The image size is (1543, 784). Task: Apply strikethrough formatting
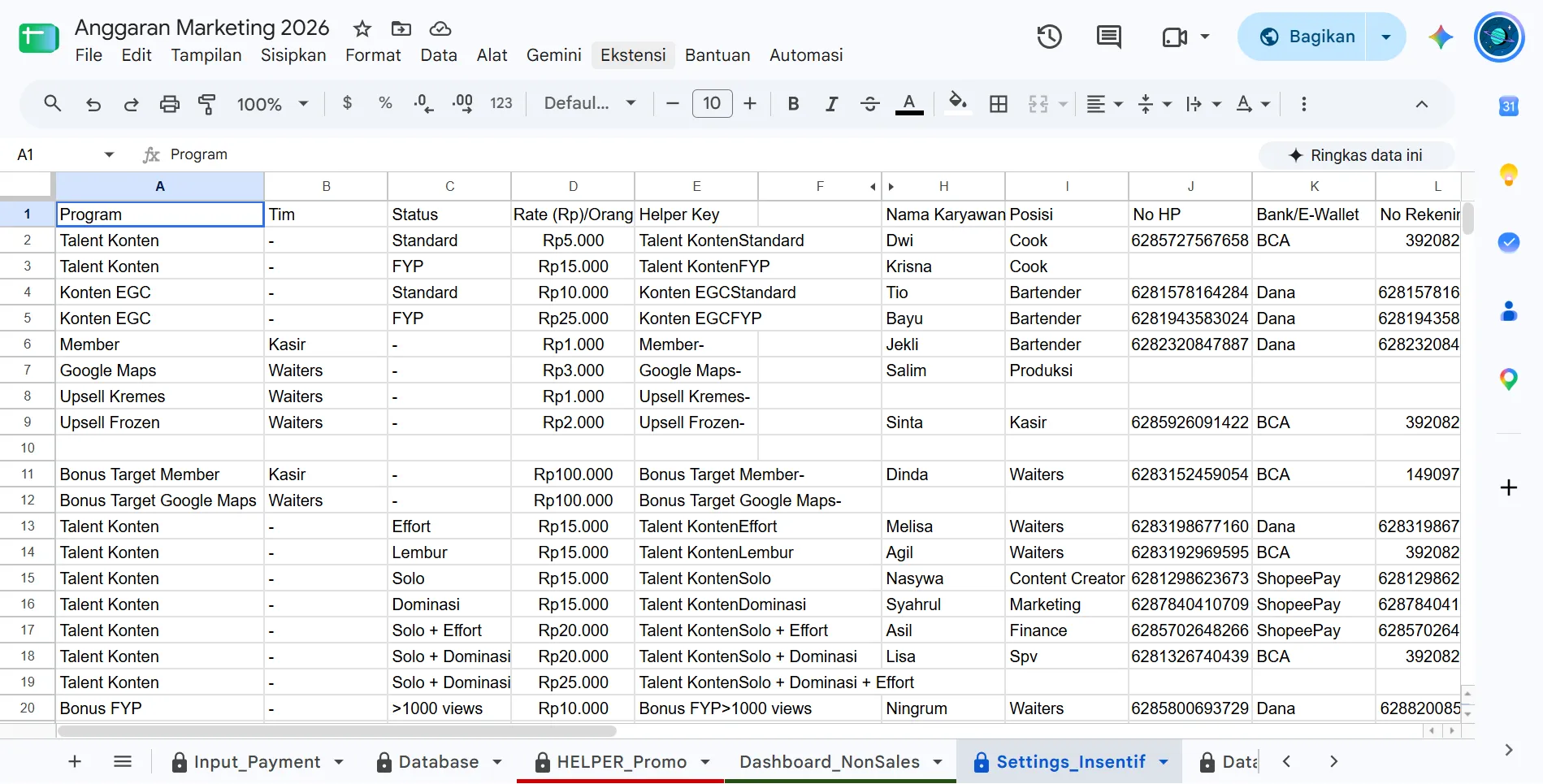[x=869, y=104]
